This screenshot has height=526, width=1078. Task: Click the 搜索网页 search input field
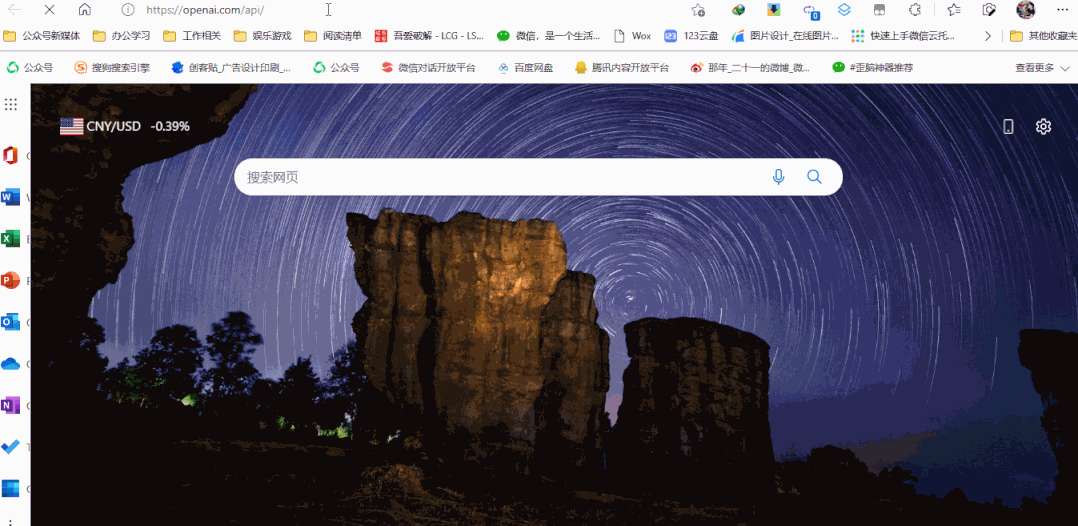500,177
